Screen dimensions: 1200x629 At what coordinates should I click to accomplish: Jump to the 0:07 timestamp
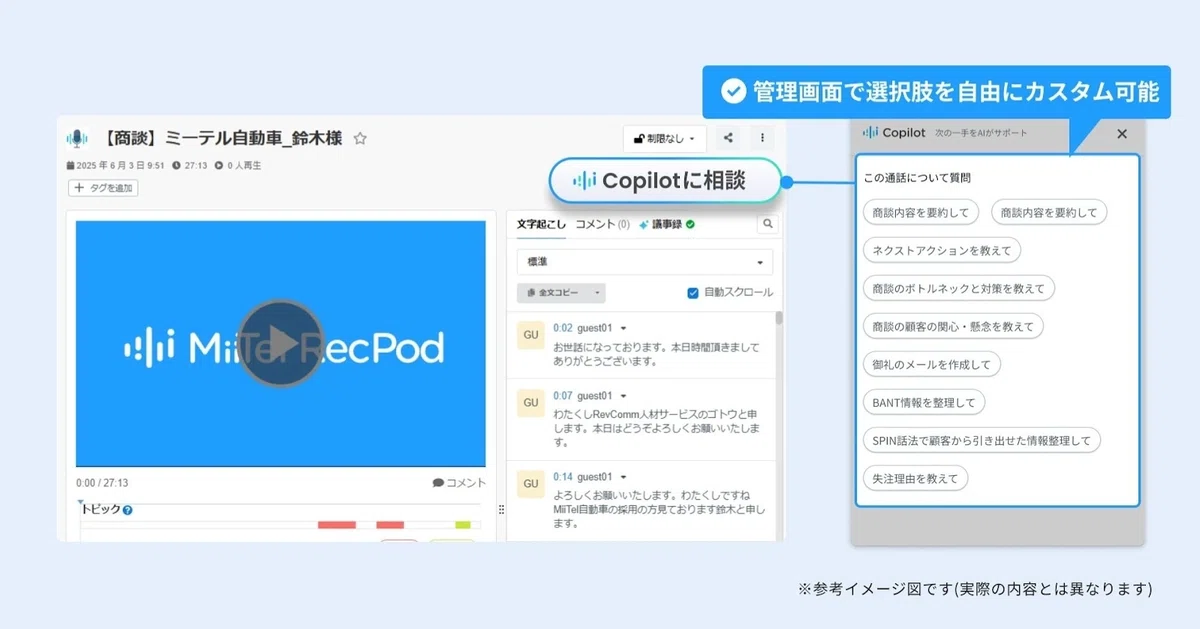coord(562,396)
